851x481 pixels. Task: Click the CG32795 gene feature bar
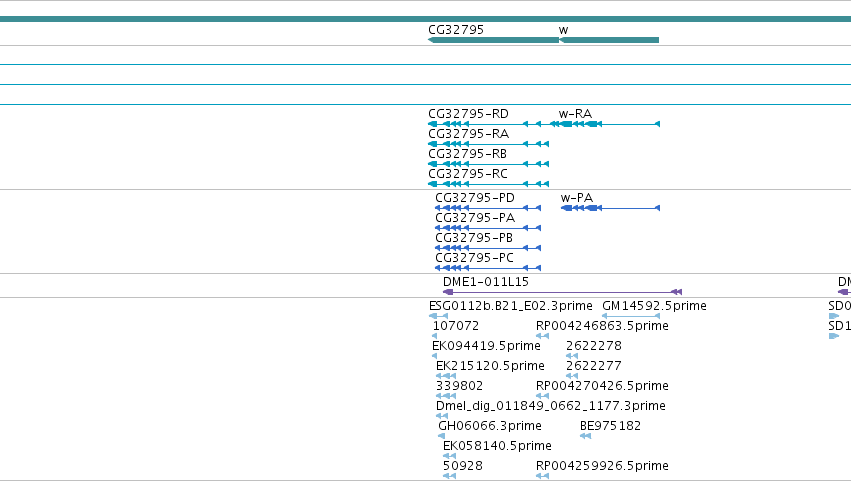point(493,40)
